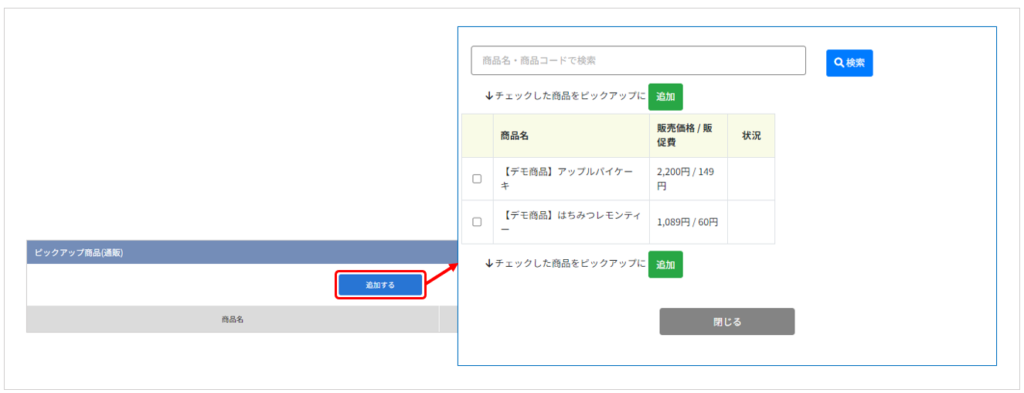1024x393 pixels.
Task: Check the はちみつレモンティー product checkbox
Action: point(477,222)
